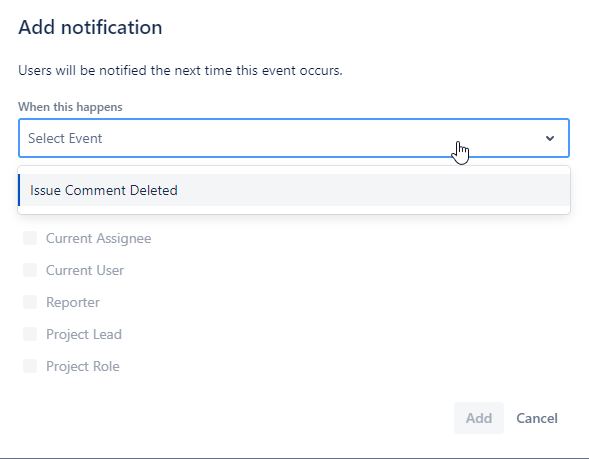Click the Reporter label text

coord(73,303)
